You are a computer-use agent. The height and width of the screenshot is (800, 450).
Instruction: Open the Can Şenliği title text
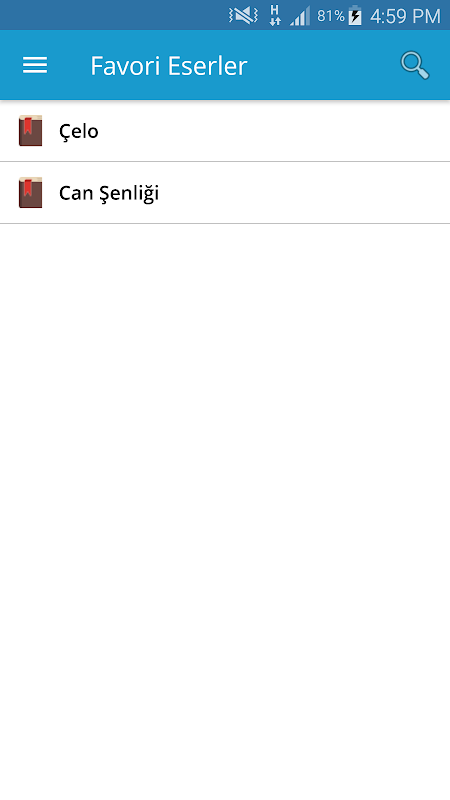point(109,193)
